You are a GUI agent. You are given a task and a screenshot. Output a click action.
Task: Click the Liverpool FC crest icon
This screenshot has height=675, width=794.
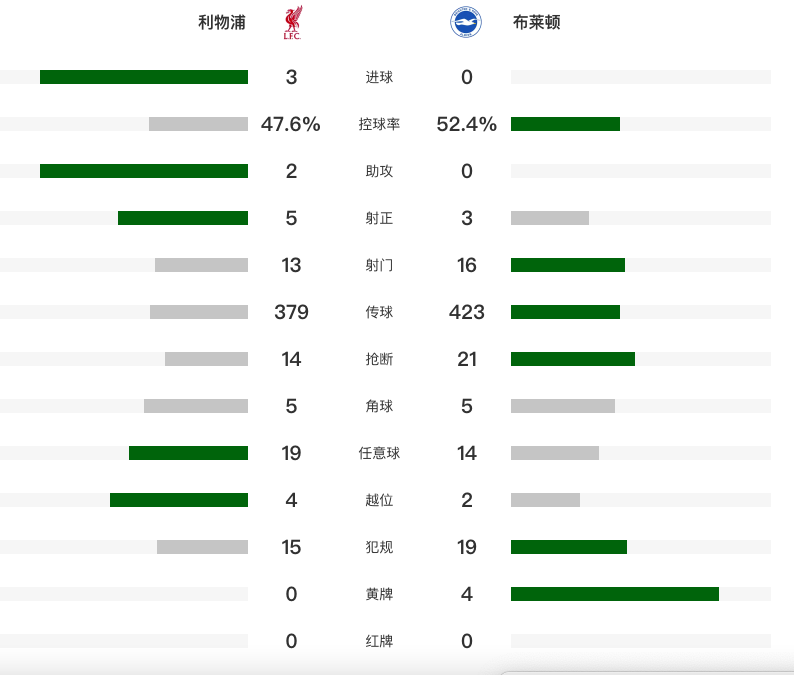tap(292, 23)
